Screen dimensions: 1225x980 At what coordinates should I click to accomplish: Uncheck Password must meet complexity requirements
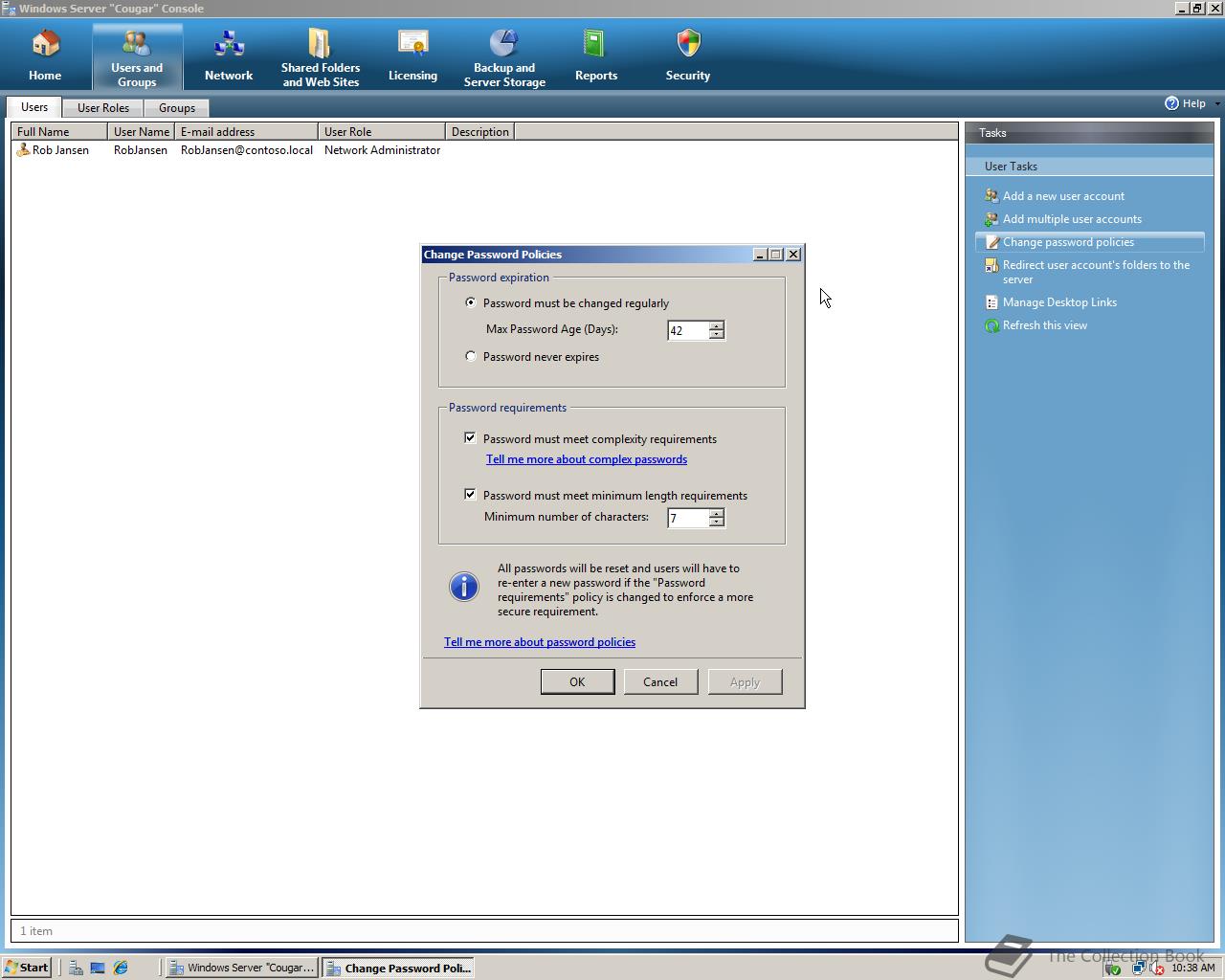coord(470,438)
